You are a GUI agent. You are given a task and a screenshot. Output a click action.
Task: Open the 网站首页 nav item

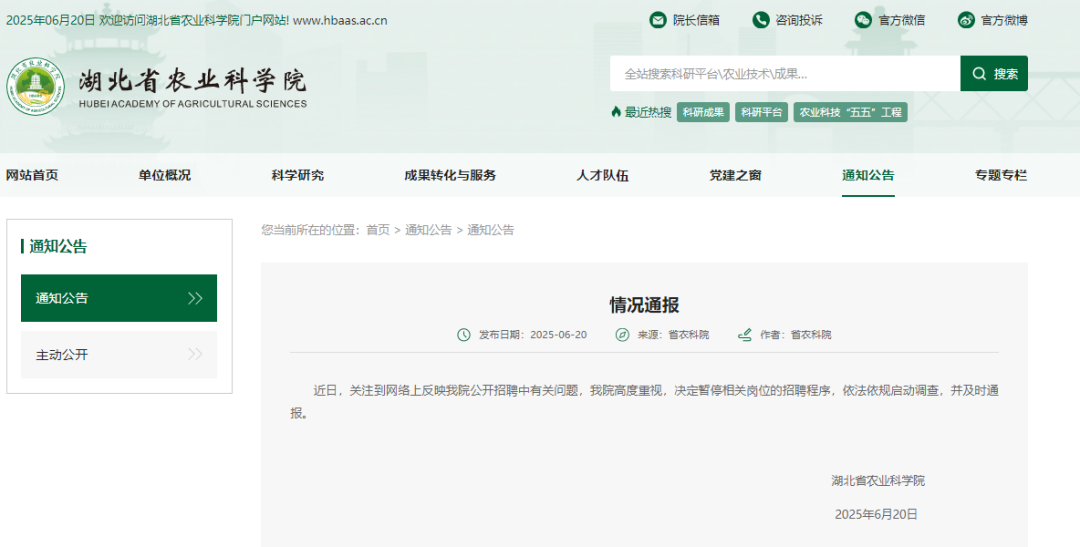[32, 175]
